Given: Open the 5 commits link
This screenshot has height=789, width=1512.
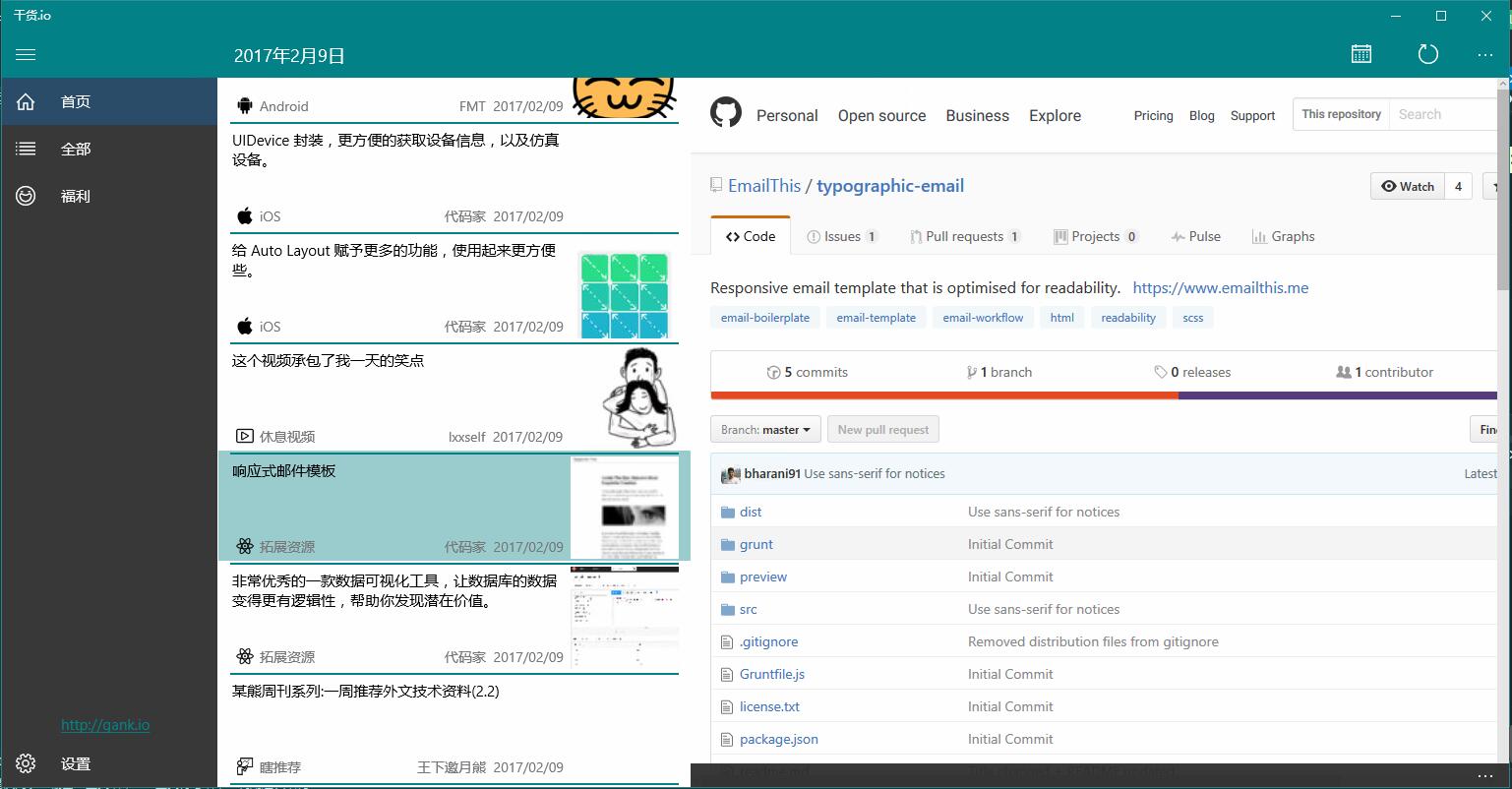Looking at the screenshot, I should [808, 372].
